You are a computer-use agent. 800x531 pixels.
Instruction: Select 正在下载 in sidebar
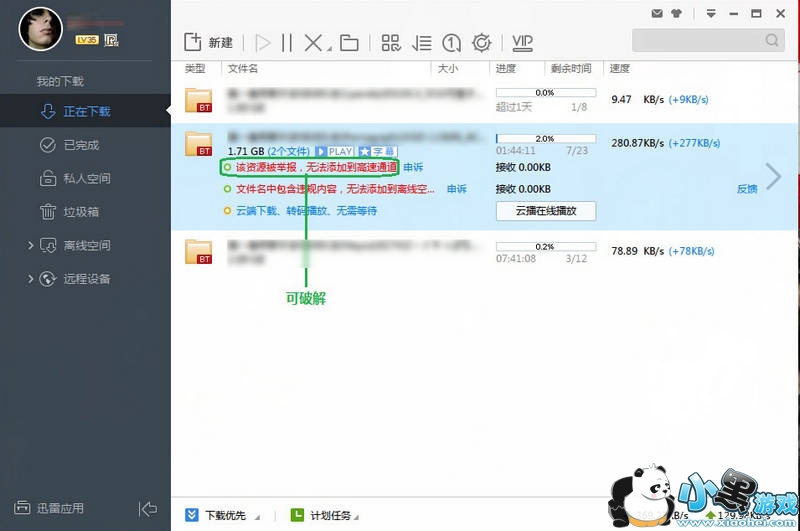pyautogui.click(x=85, y=111)
